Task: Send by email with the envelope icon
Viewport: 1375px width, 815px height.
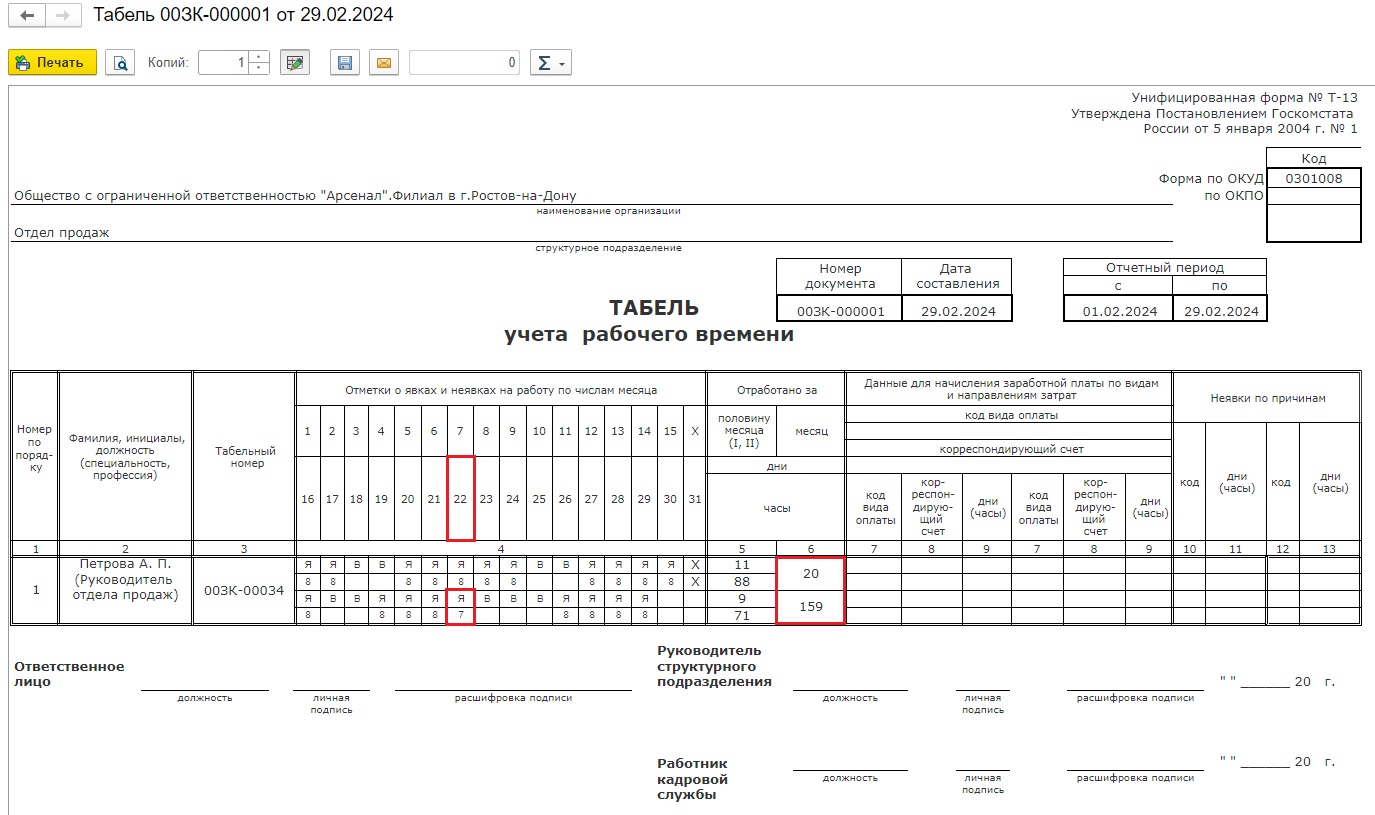Action: click(383, 62)
